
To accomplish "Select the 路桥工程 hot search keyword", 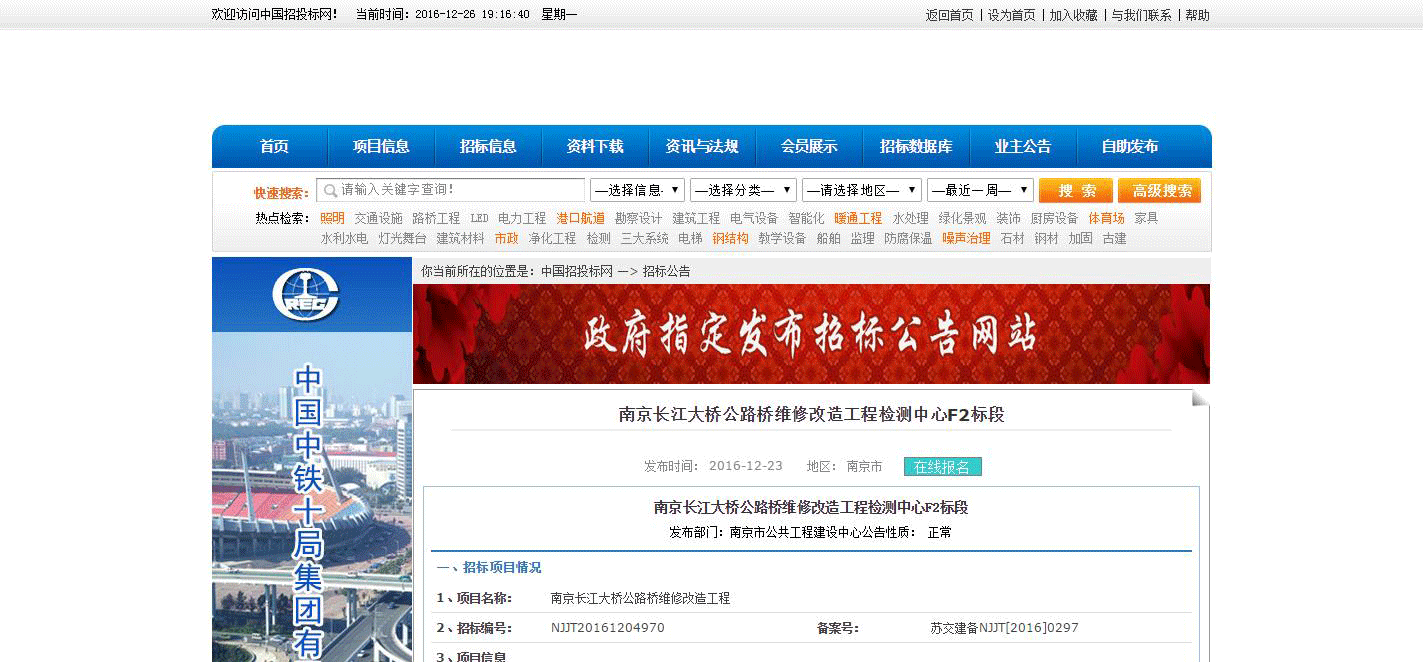I will (436, 218).
